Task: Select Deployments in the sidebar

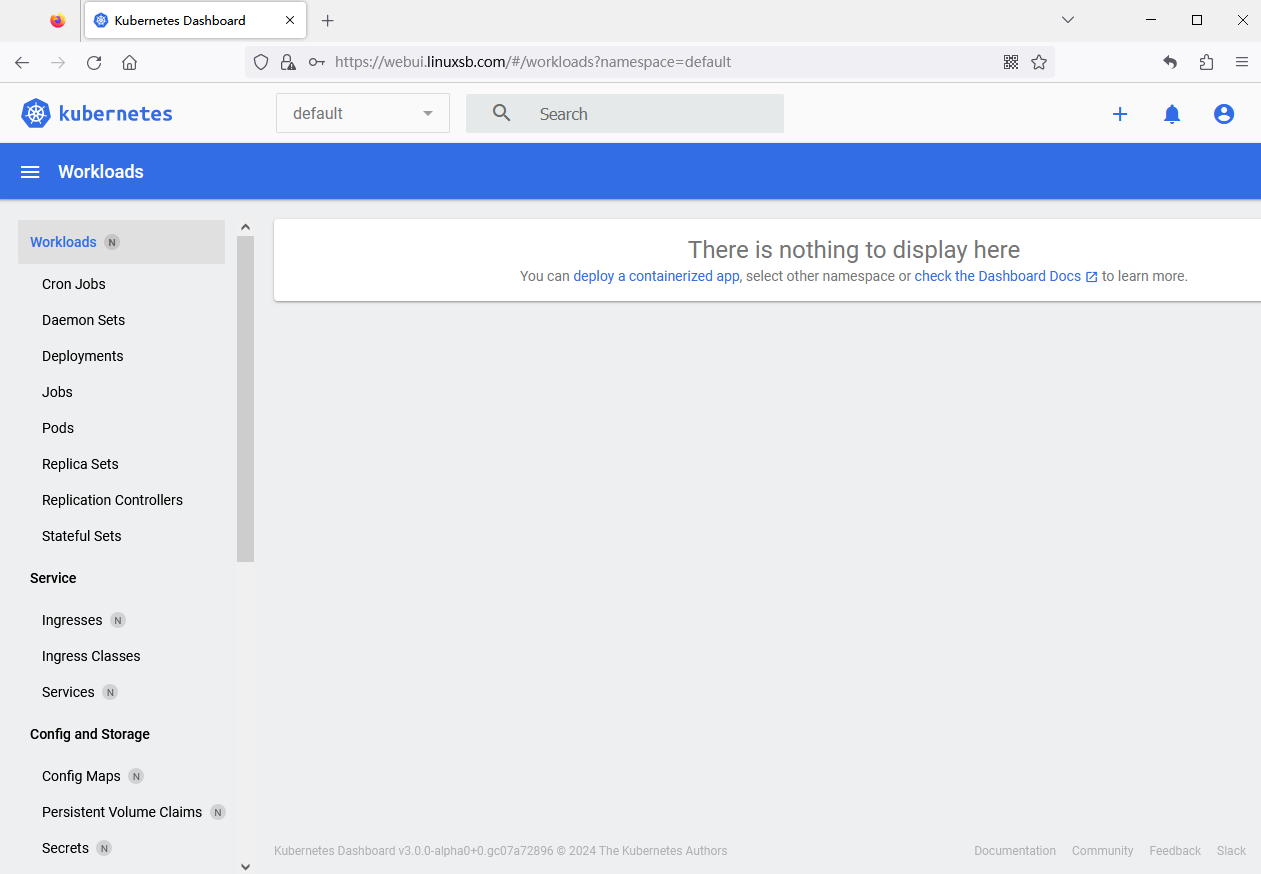Action: click(83, 356)
